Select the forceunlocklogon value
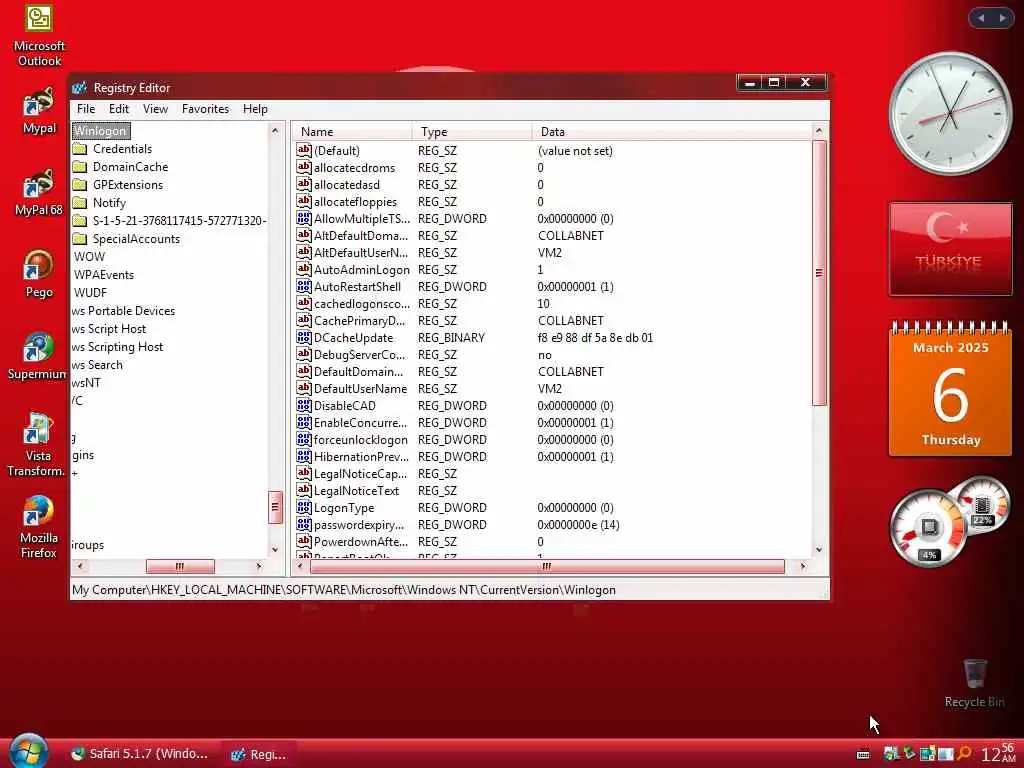Screen dimensions: 1024x768 click(360, 440)
